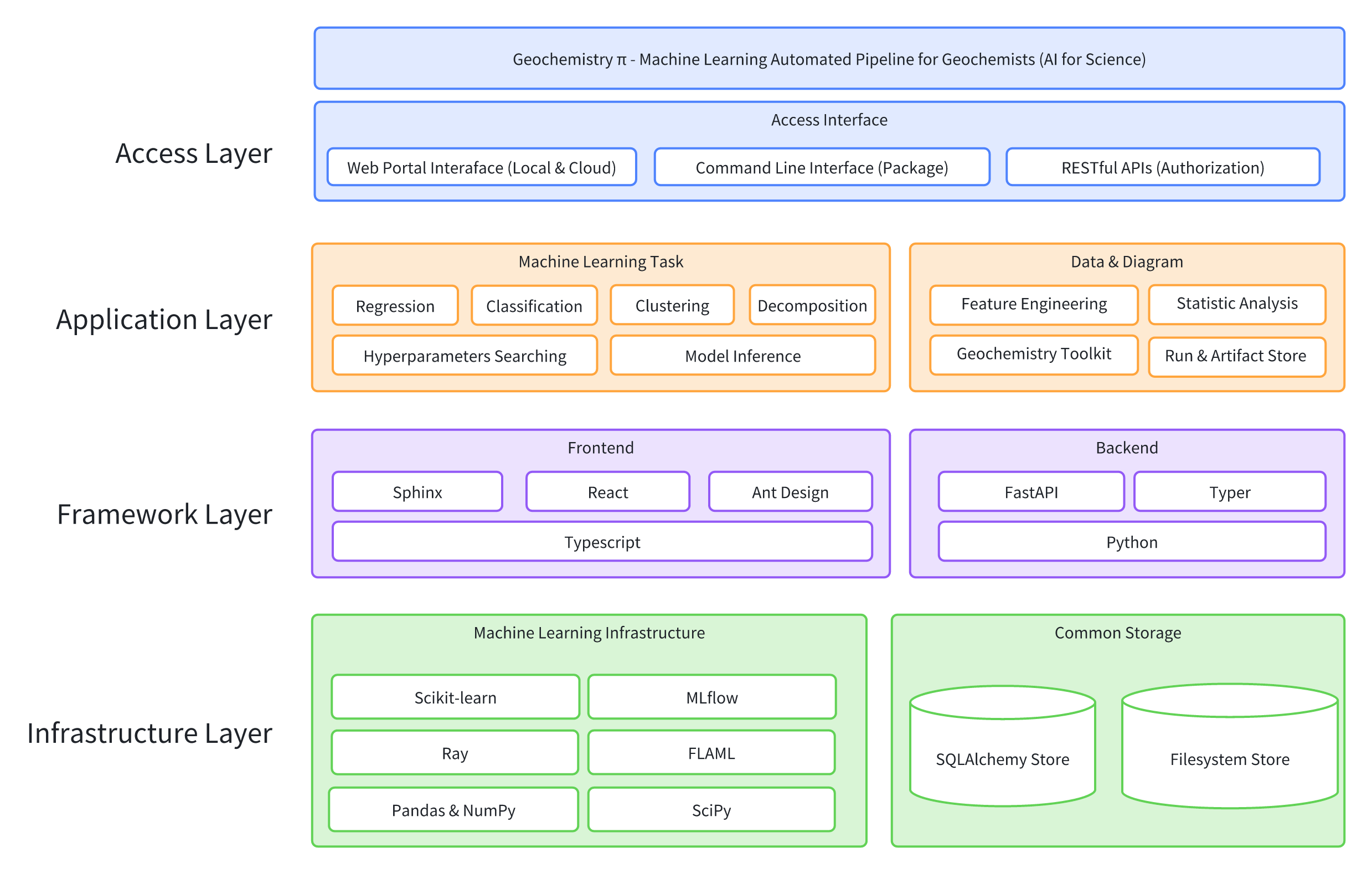
Task: Select the Web Portal Interface box
Action: click(x=482, y=167)
